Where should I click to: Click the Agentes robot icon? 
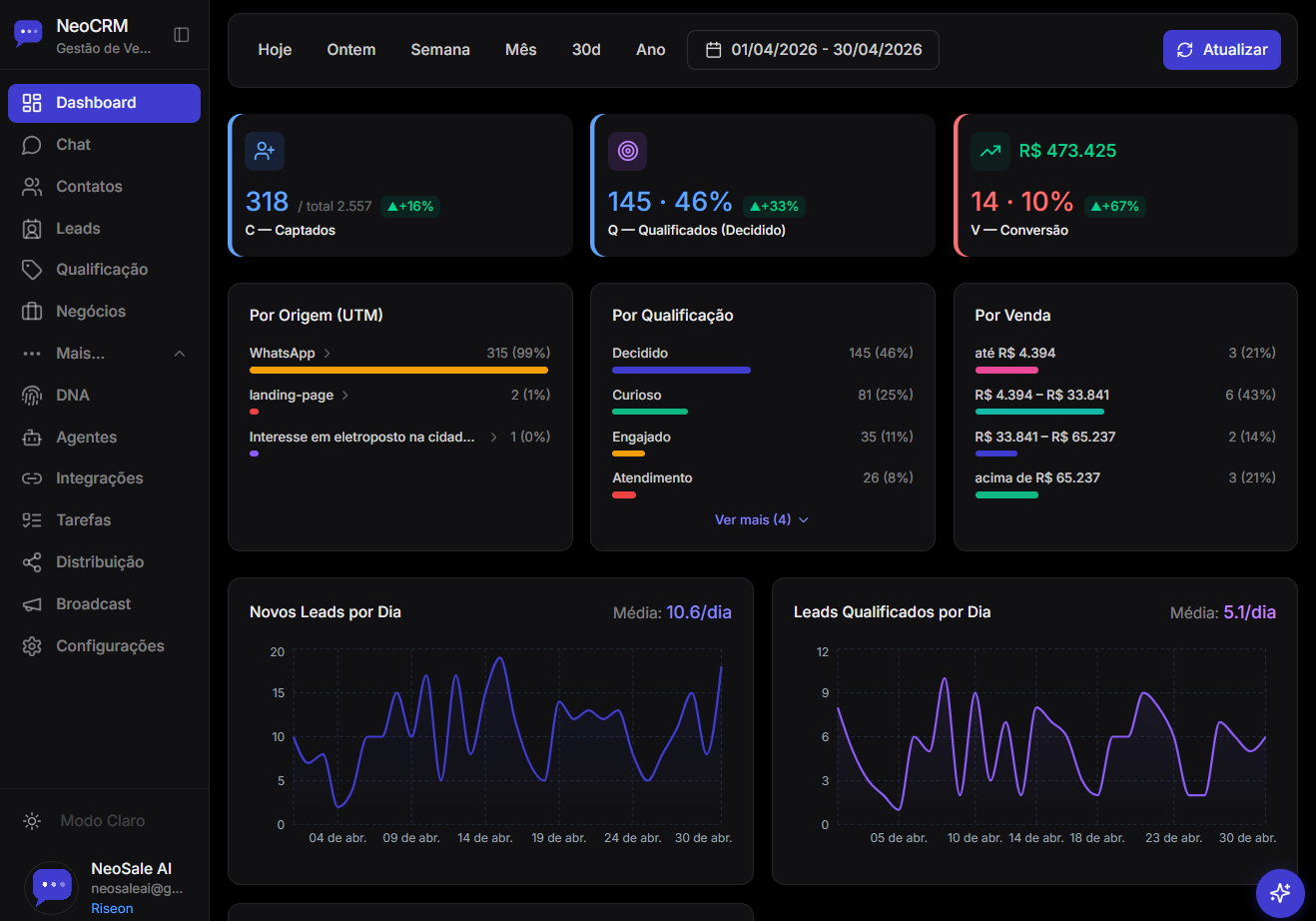click(32, 438)
